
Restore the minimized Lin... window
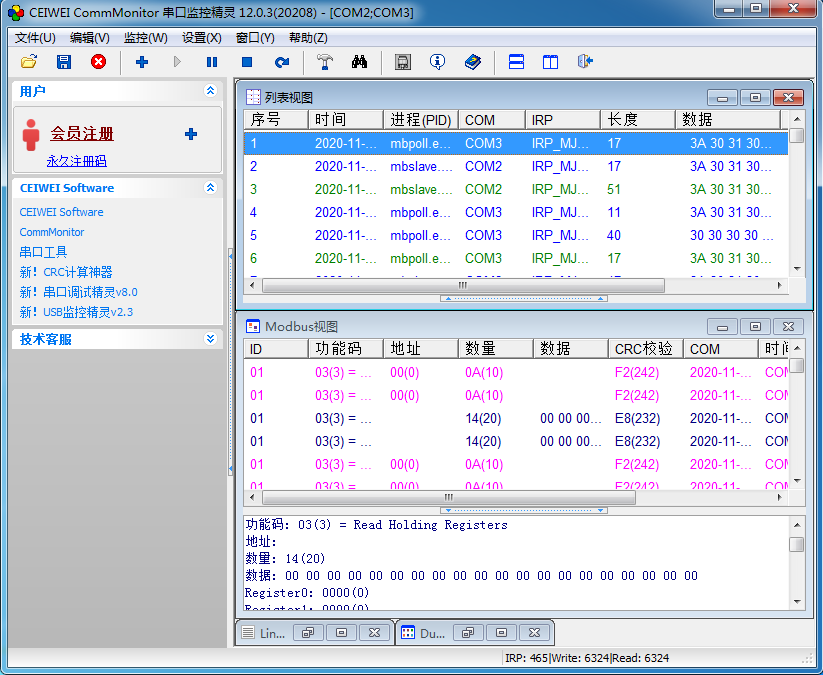tap(308, 632)
